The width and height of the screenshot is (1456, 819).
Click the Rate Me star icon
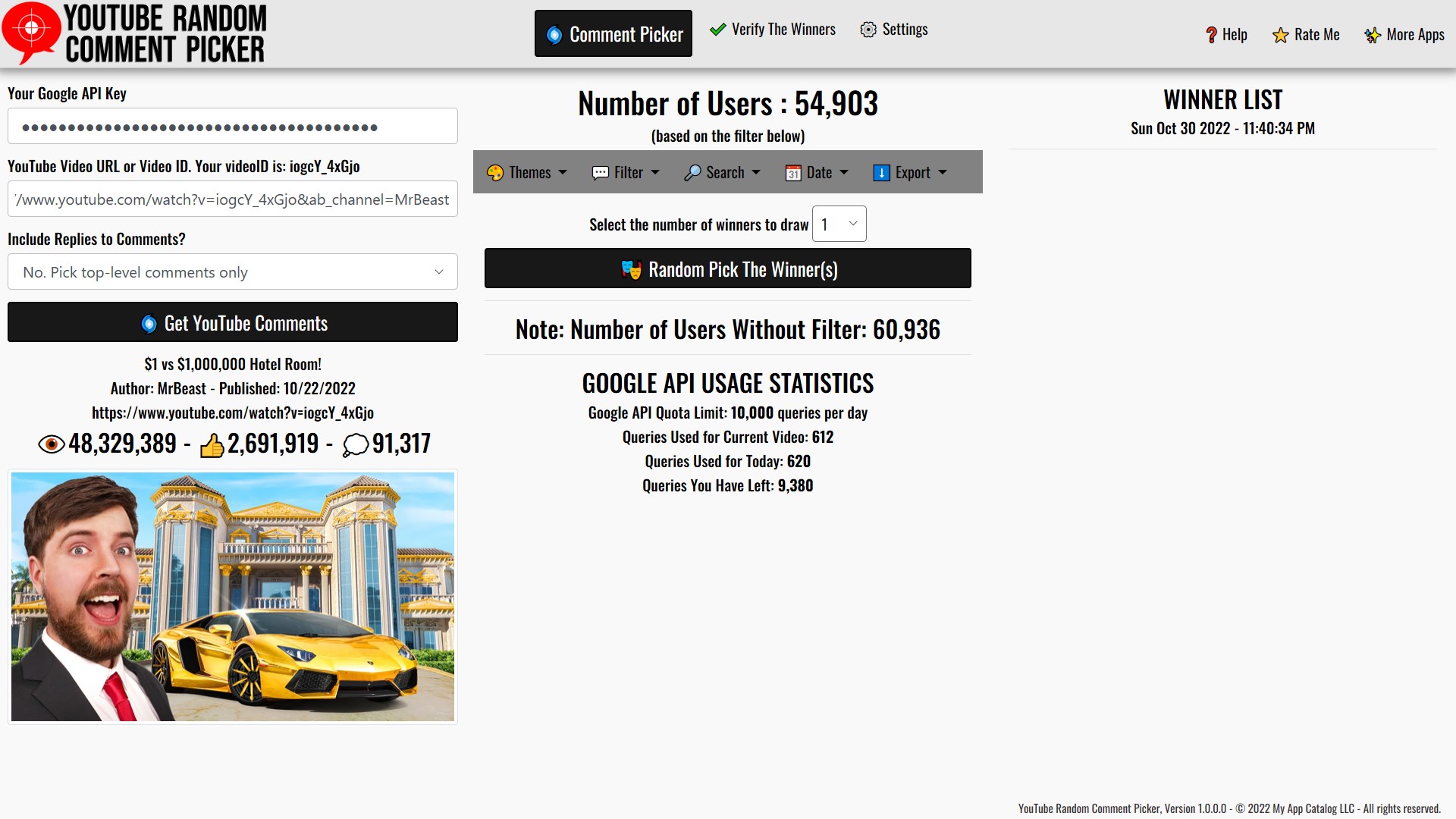click(1281, 35)
